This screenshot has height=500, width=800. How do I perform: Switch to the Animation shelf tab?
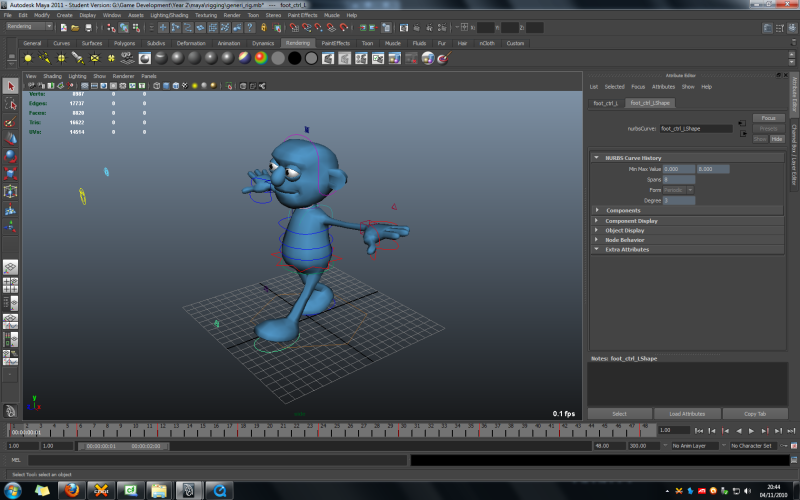[x=229, y=44]
